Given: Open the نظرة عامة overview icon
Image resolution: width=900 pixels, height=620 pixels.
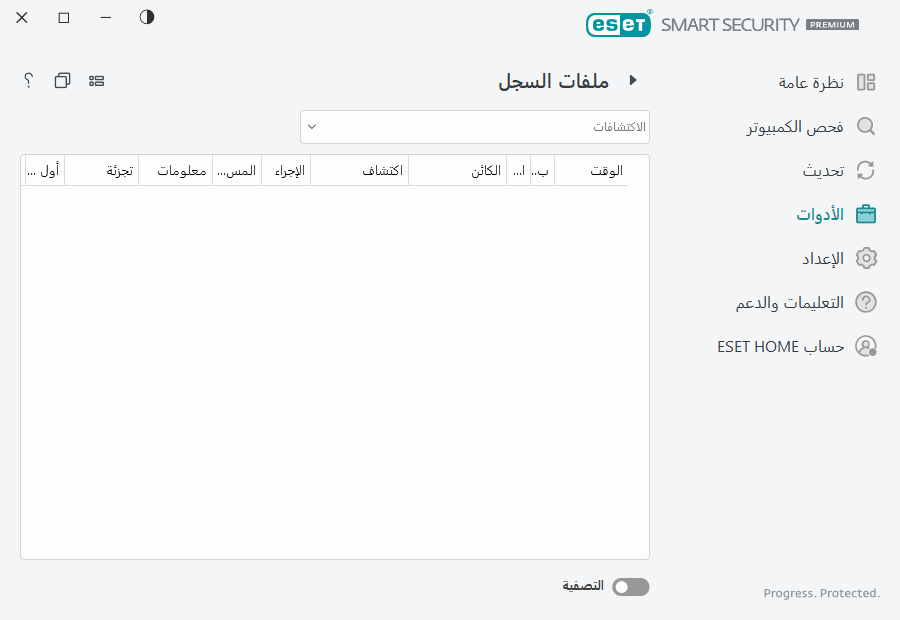Looking at the screenshot, I should pos(866,82).
